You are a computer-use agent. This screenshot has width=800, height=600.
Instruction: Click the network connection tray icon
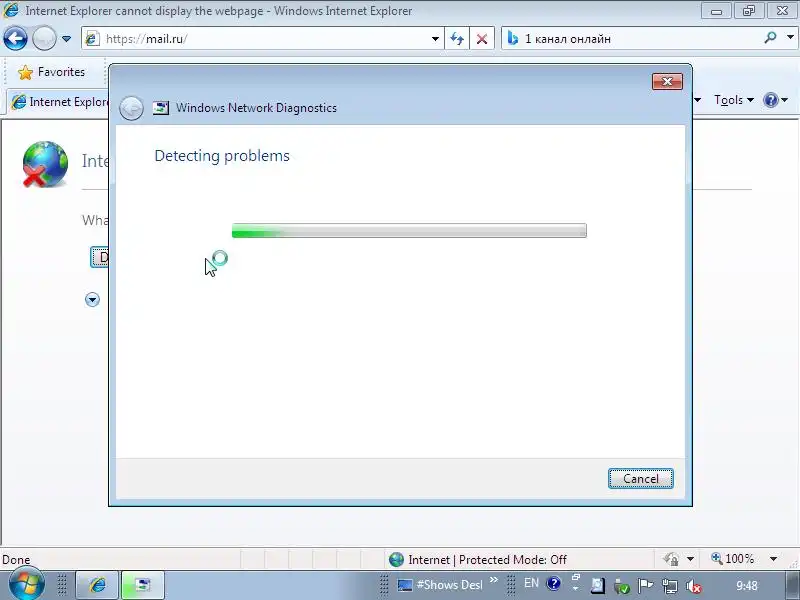669,586
